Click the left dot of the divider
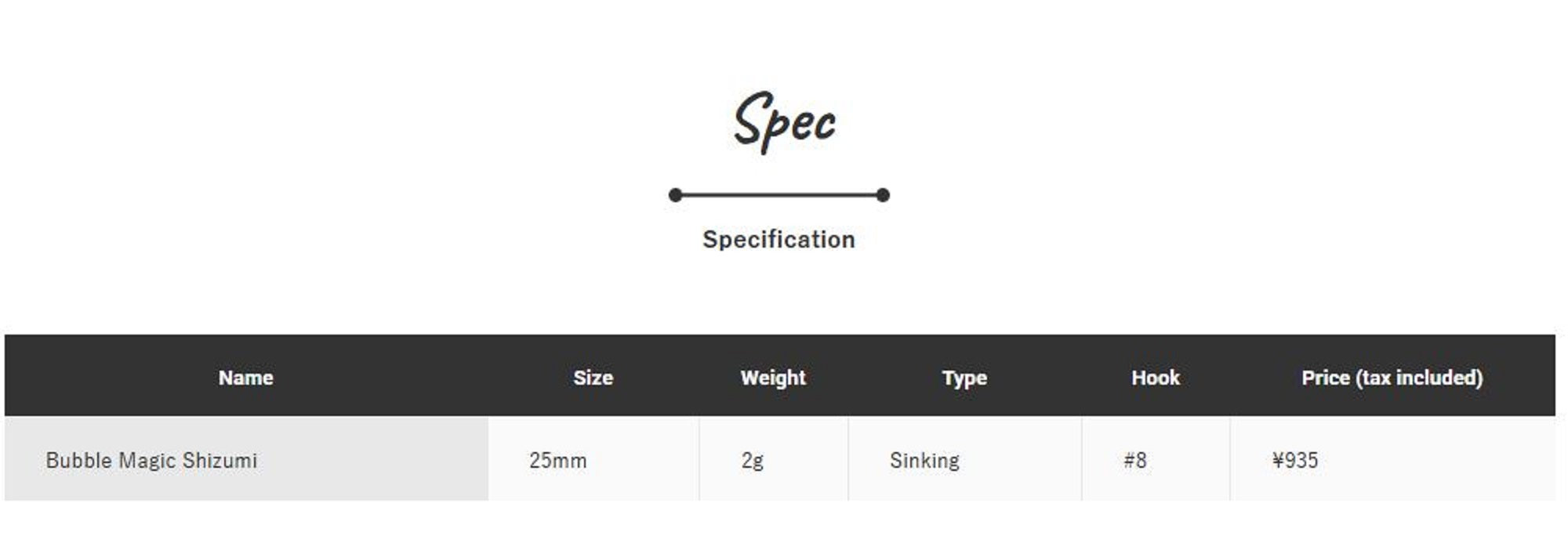Image resolution: width=1568 pixels, height=543 pixels. tap(676, 195)
